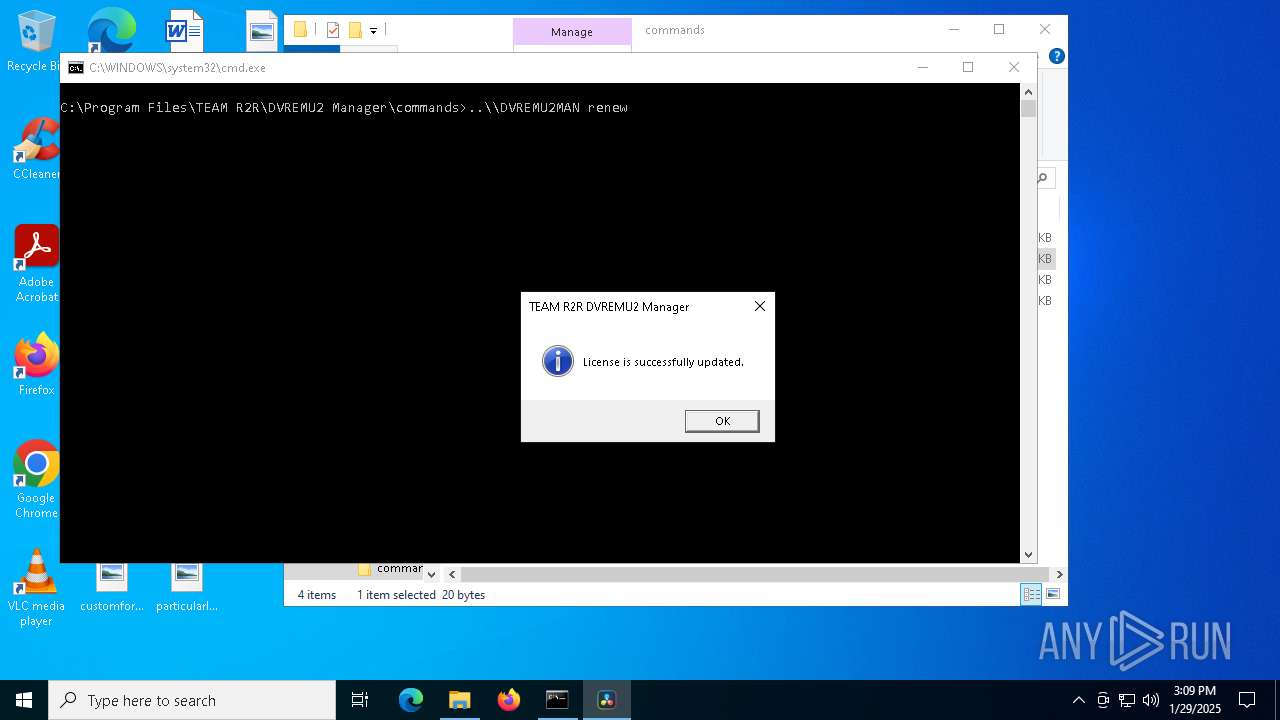Image resolution: width=1280 pixels, height=720 pixels.
Task: Open network status in system tray
Action: (1127, 700)
